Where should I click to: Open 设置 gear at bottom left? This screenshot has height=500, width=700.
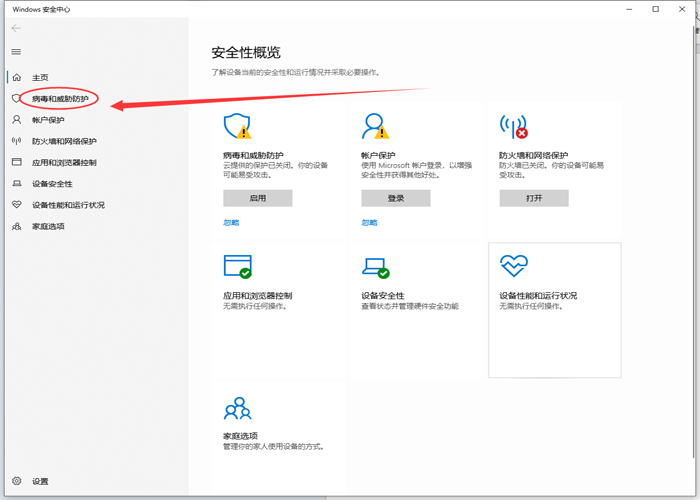[40, 481]
